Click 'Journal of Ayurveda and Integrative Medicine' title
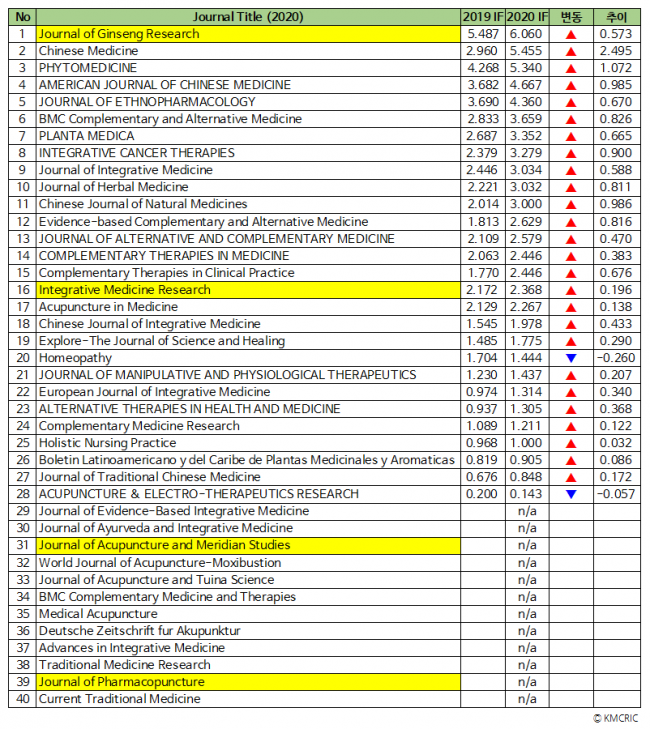This screenshot has width=650, height=729. point(166,528)
